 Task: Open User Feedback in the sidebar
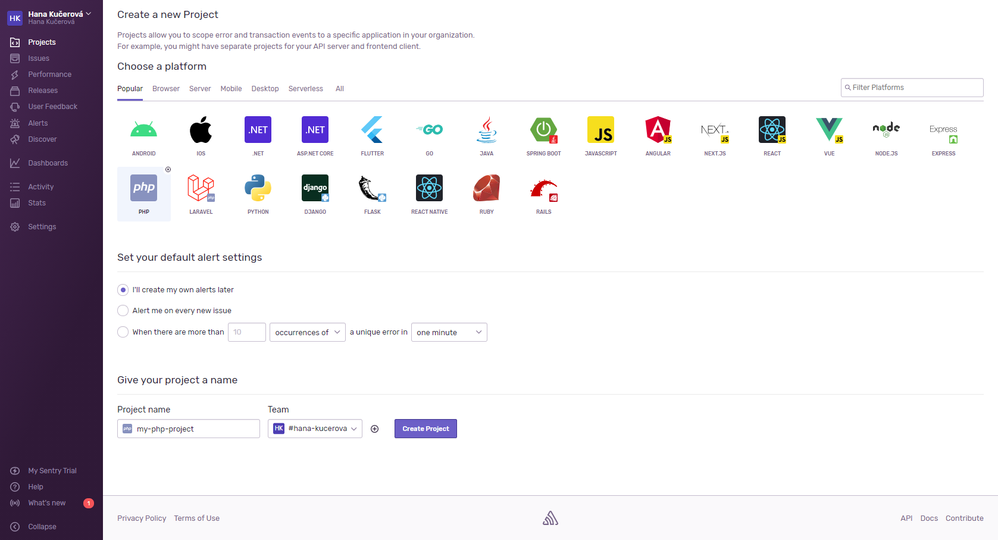coord(52,106)
